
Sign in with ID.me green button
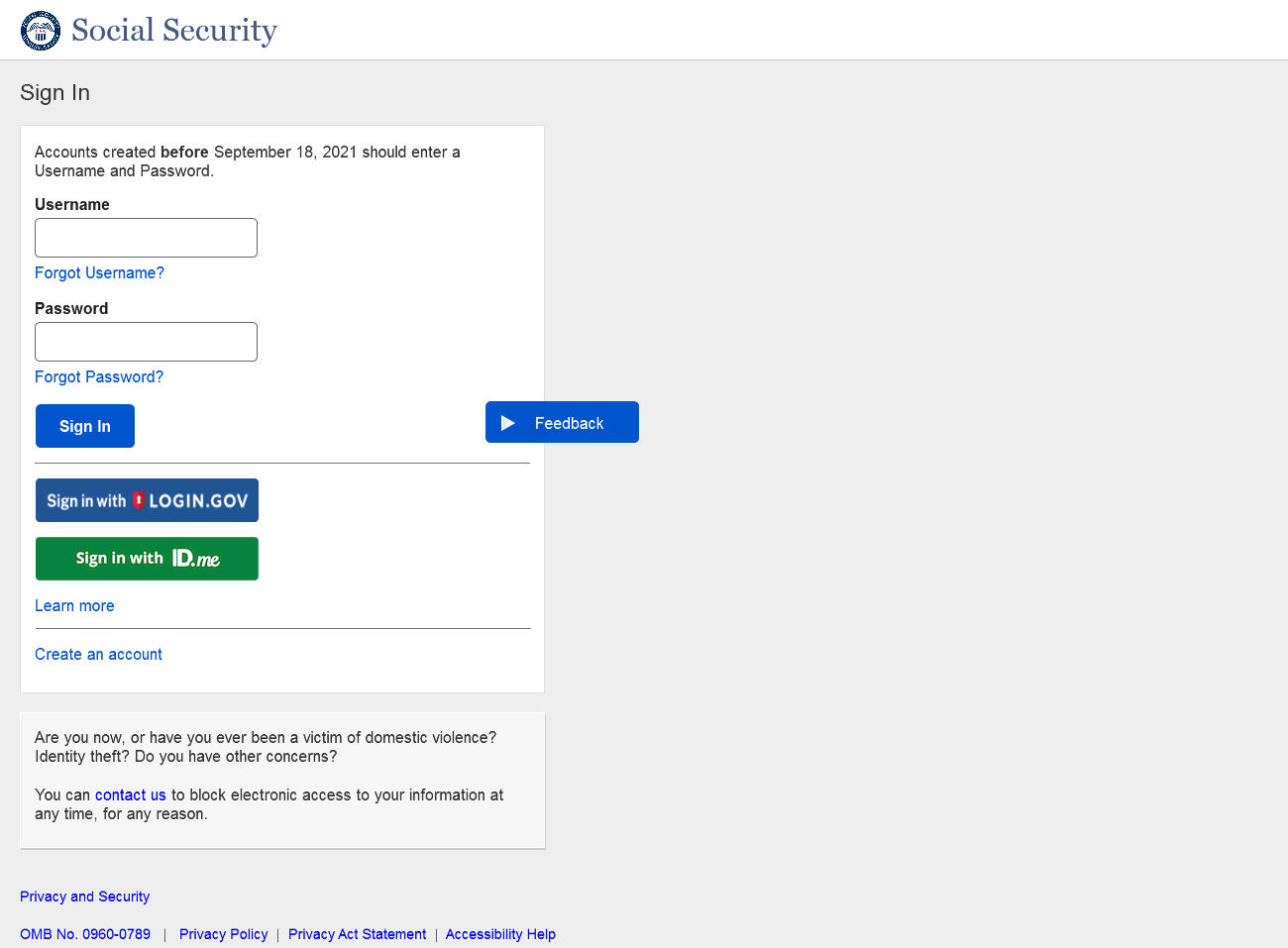147,559
